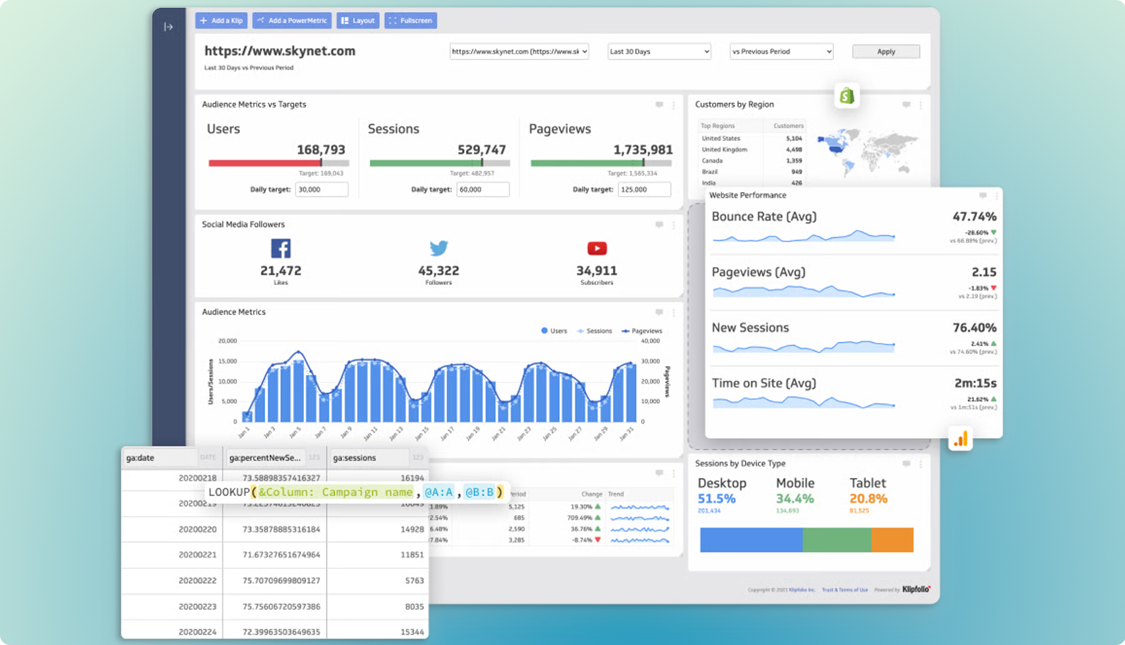This screenshot has height=645, width=1125.
Task: Click the red Users progress bar
Action: coord(265,163)
